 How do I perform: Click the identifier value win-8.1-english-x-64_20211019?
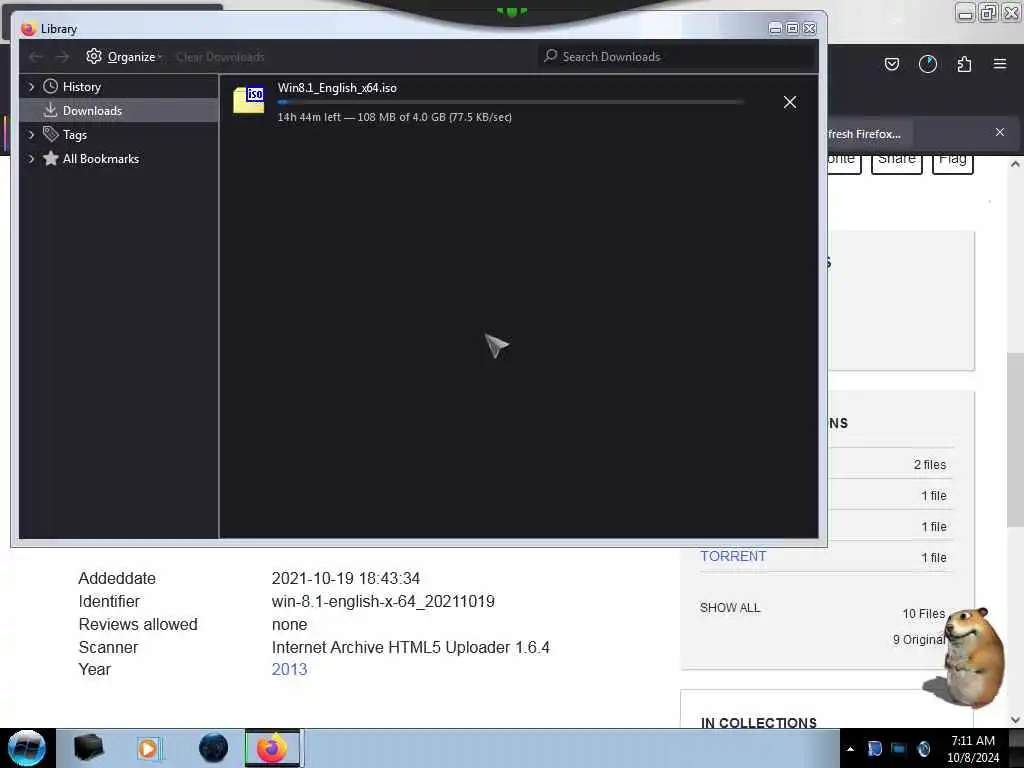point(383,601)
